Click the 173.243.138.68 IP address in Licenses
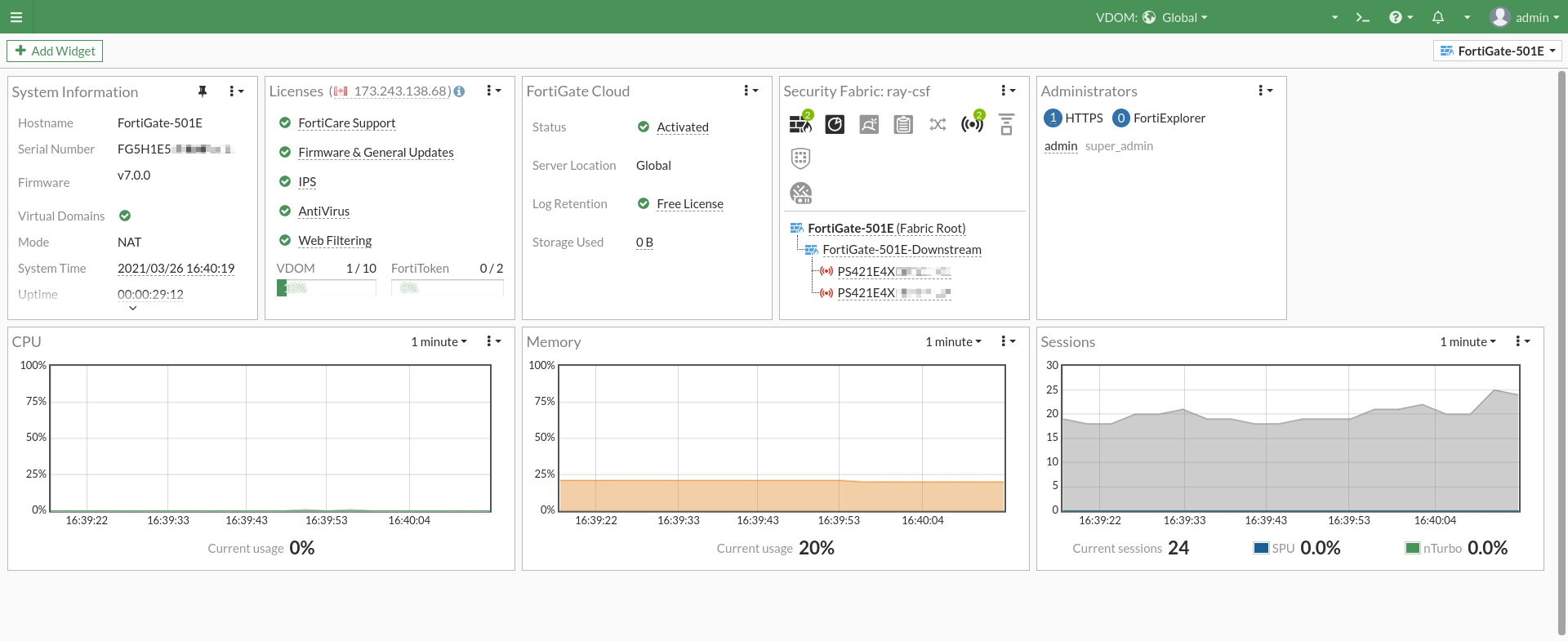The width and height of the screenshot is (1568, 641). pos(400,91)
